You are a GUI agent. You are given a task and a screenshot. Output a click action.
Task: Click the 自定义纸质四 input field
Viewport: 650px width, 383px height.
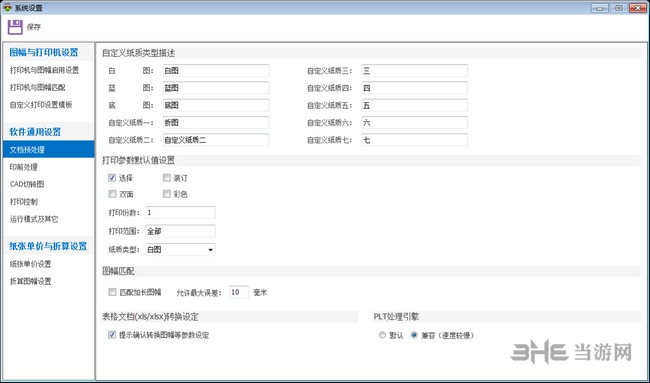click(415, 88)
